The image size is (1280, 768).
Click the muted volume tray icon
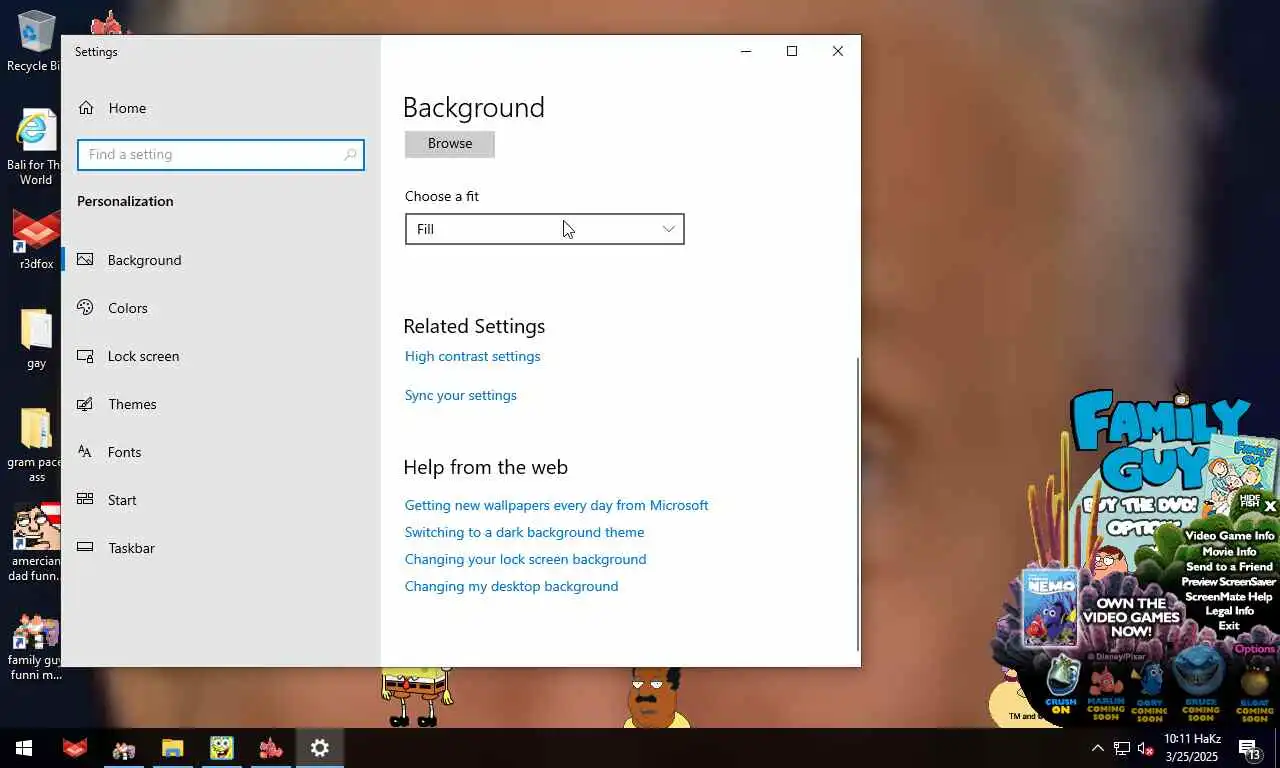coord(1146,748)
